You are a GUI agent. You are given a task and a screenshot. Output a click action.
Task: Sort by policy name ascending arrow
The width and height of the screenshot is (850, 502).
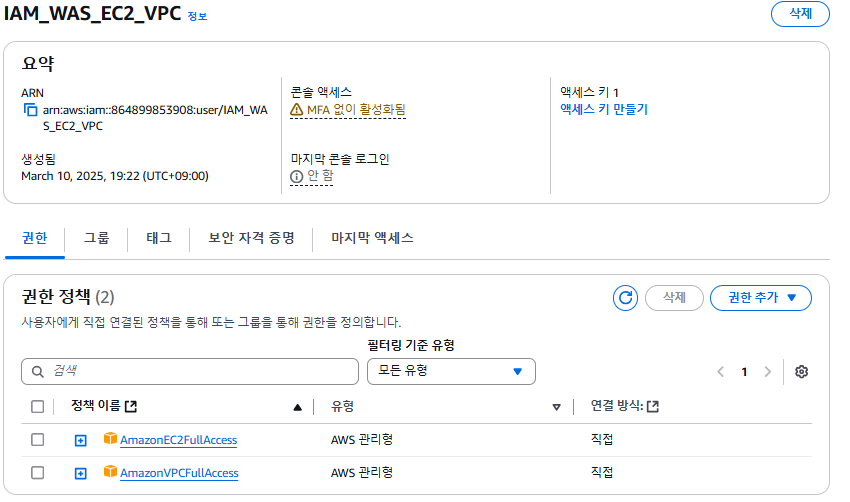click(298, 407)
